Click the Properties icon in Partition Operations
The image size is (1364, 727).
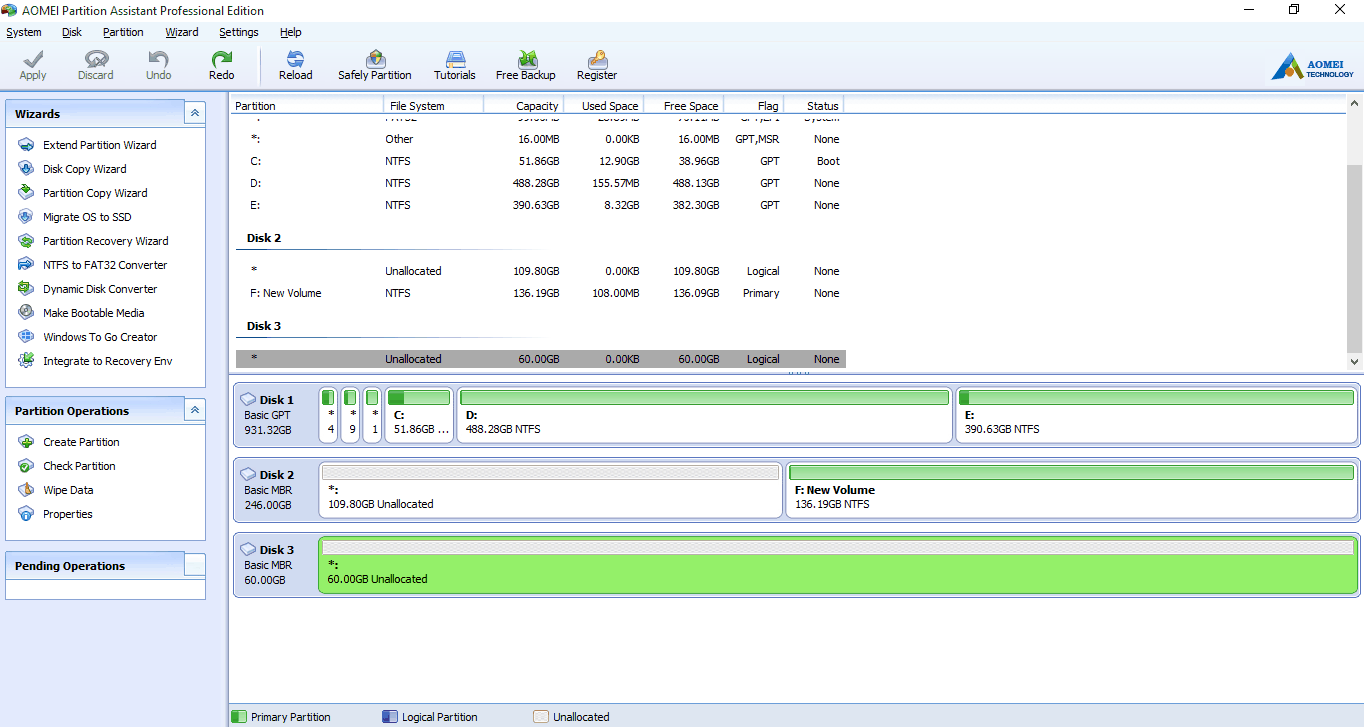tap(26, 514)
